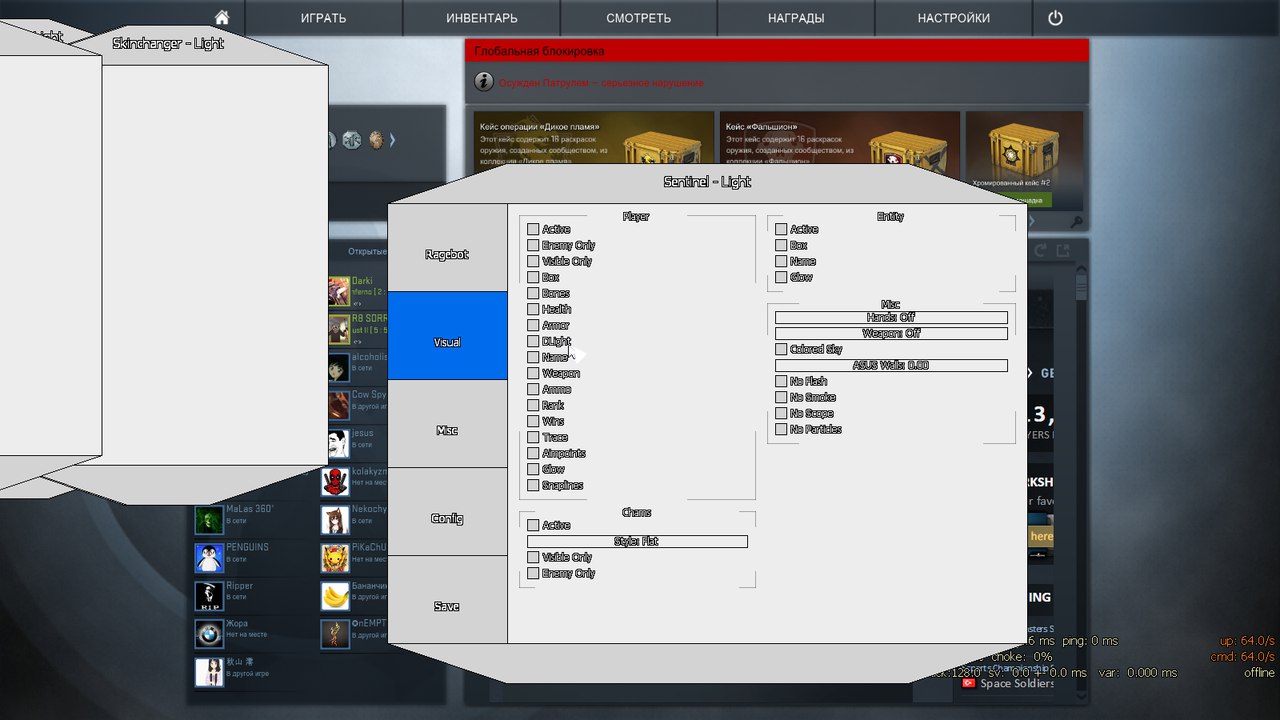Image resolution: width=1280 pixels, height=720 pixels.
Task: Open the Config tab
Action: pyautogui.click(x=447, y=512)
